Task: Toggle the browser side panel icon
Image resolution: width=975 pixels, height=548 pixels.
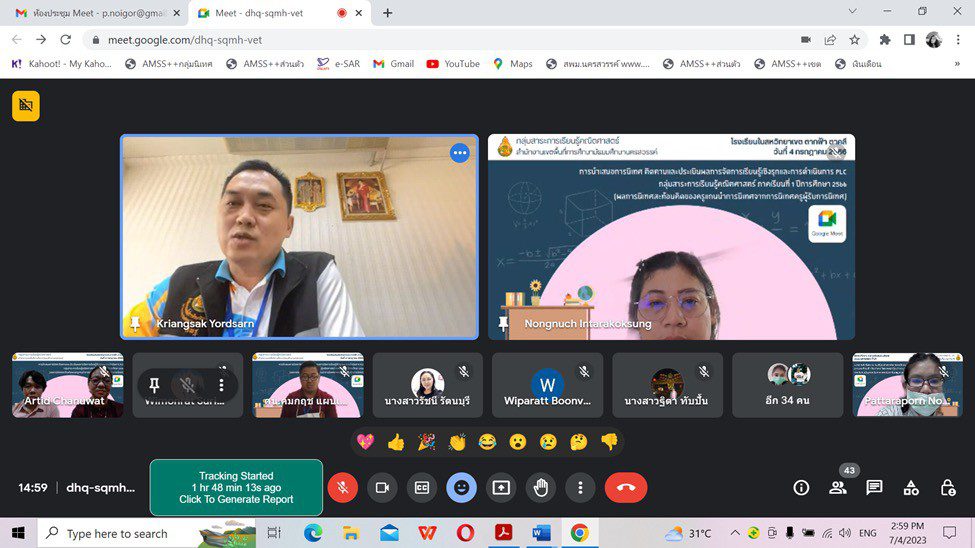Action: [x=909, y=40]
